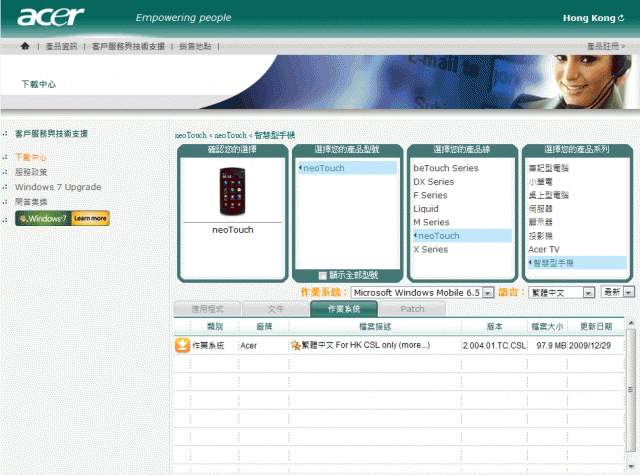Open 客戶服務與技術支援 in the top navigation
The height and width of the screenshot is (475, 640).
(x=128, y=47)
